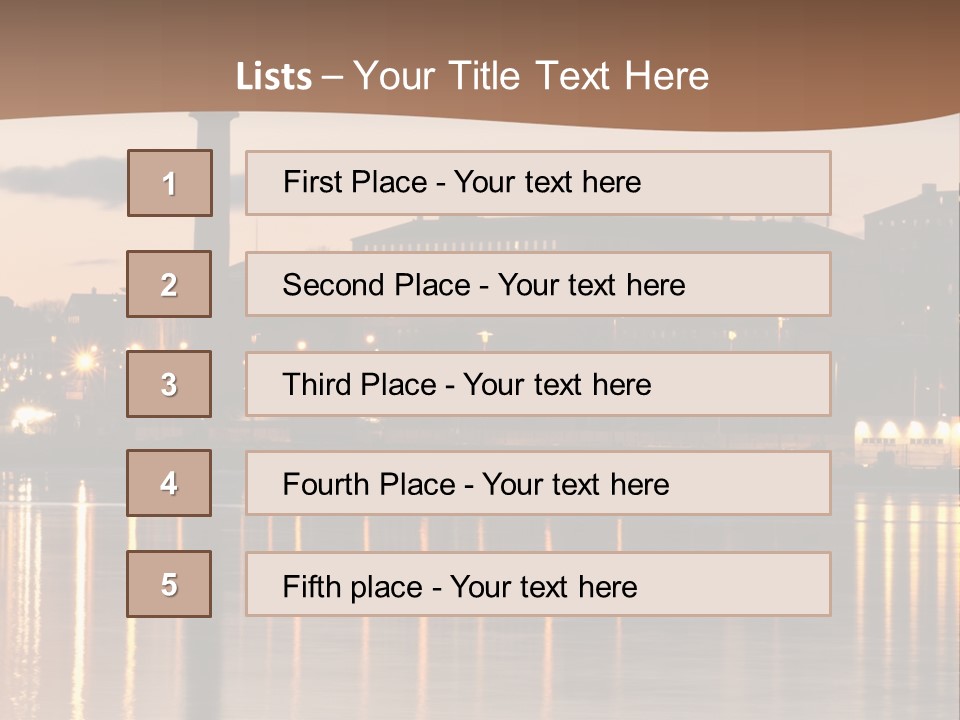Select the number 2 box
Viewport: 960px width, 720px height.
[x=169, y=284]
